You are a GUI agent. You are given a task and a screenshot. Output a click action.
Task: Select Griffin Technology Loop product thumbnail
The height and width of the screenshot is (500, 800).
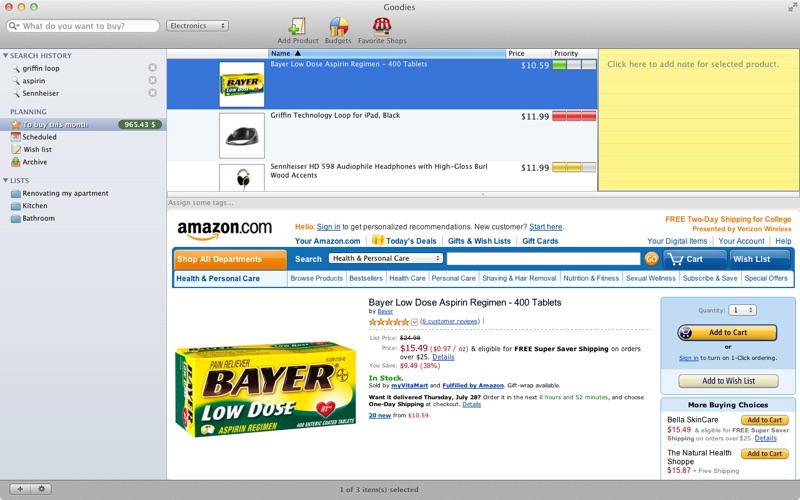coord(242,135)
